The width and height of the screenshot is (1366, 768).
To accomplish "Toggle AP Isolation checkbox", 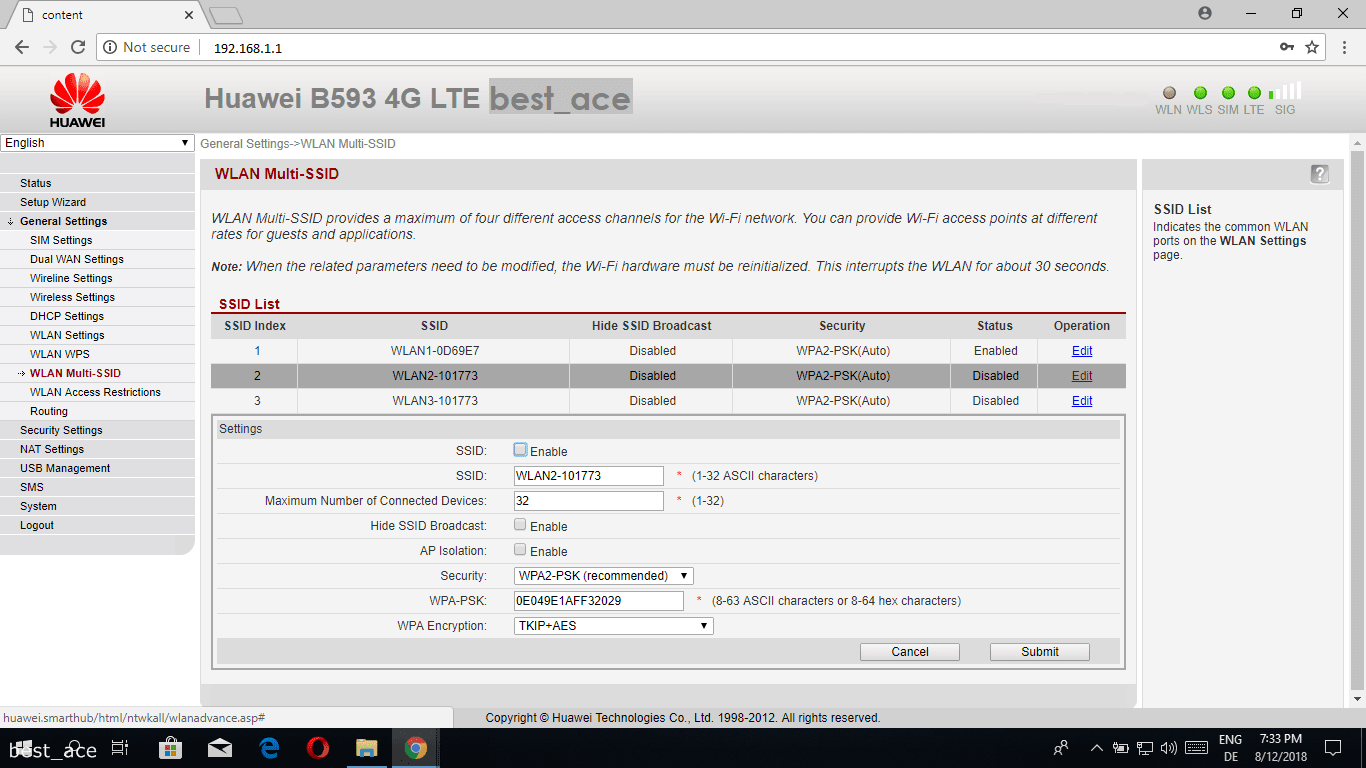I will coord(520,550).
